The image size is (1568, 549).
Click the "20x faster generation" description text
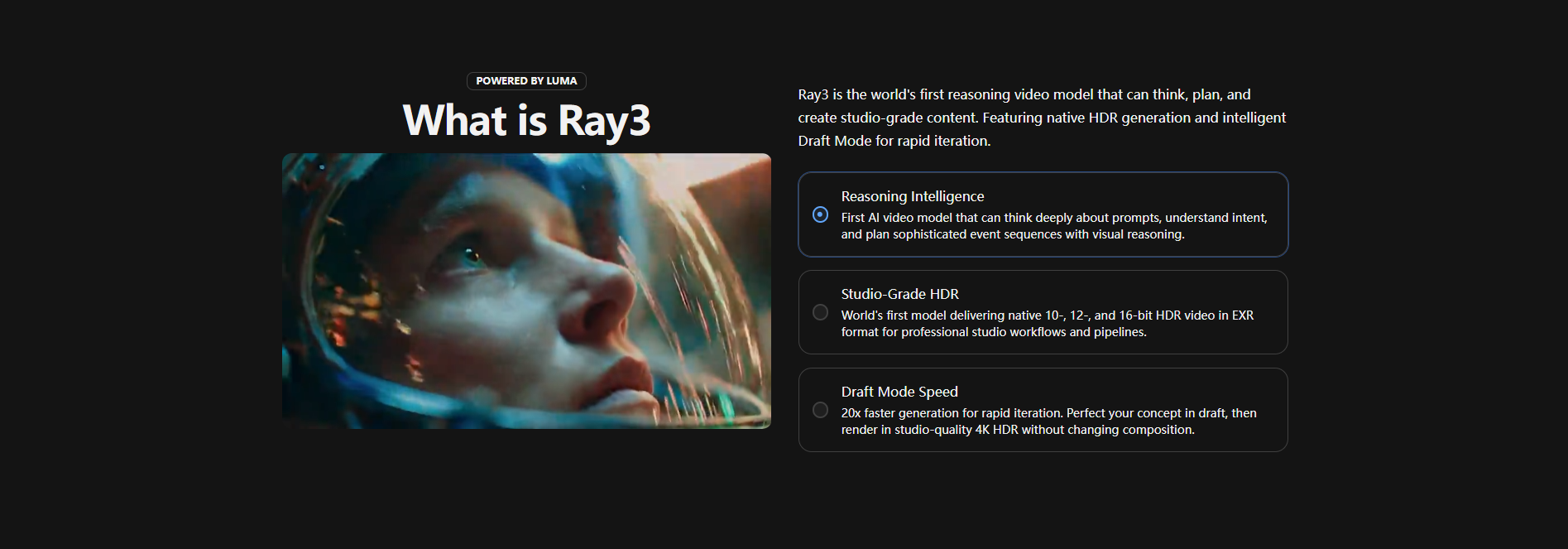[x=1048, y=413]
